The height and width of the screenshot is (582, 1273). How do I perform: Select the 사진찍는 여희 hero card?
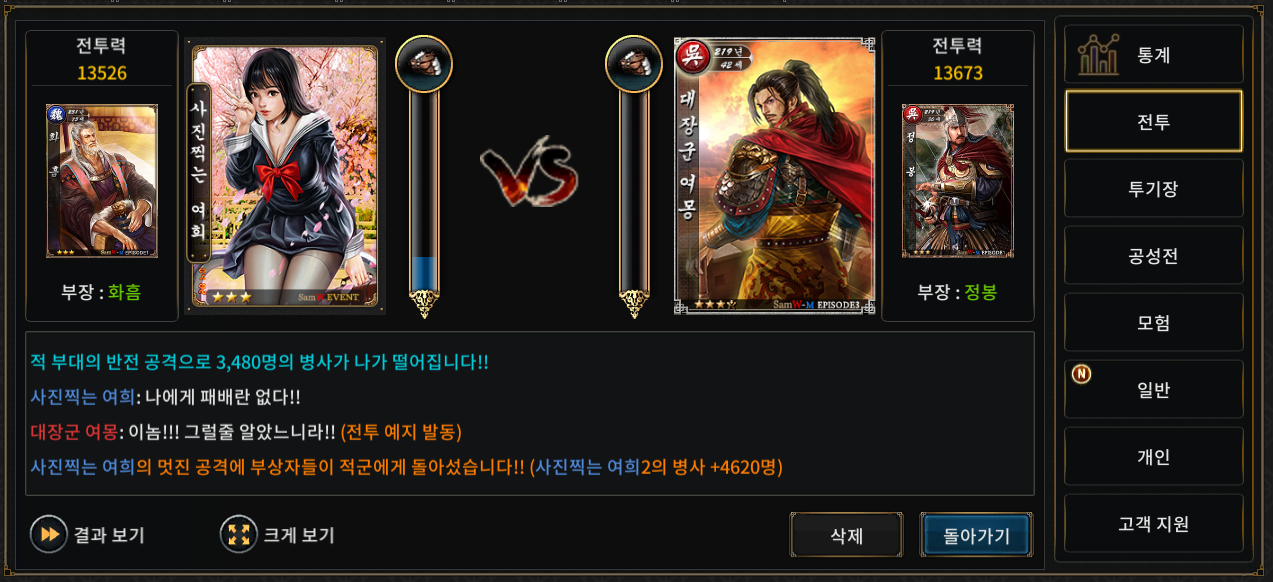285,177
